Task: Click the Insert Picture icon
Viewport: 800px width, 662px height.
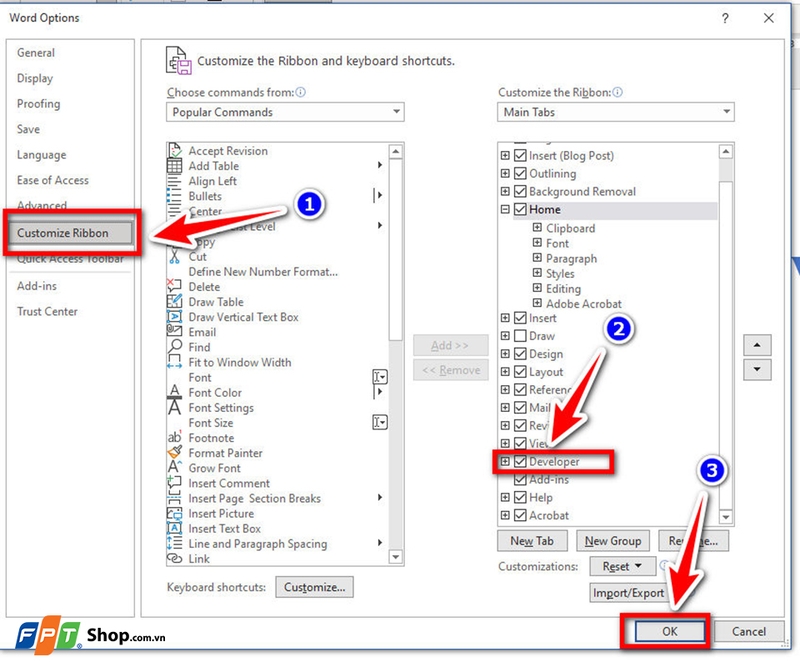Action: pos(174,513)
